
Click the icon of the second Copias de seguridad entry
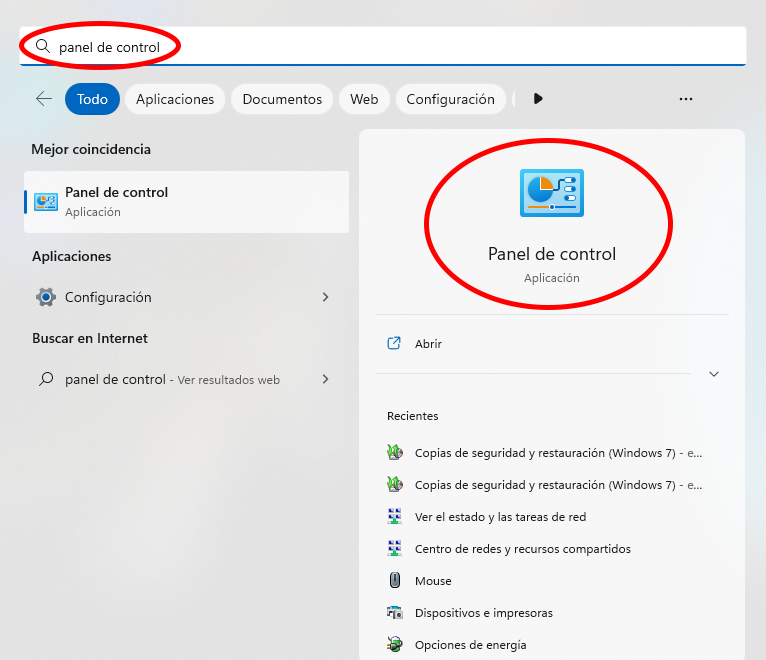click(x=395, y=485)
